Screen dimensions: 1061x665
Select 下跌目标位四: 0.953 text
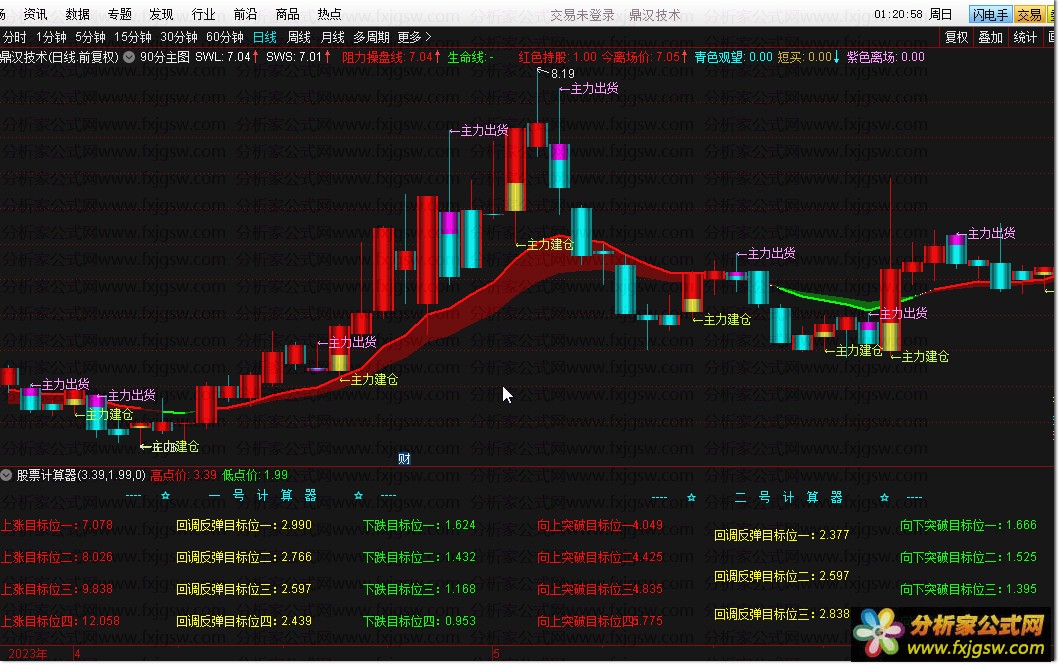click(x=419, y=621)
